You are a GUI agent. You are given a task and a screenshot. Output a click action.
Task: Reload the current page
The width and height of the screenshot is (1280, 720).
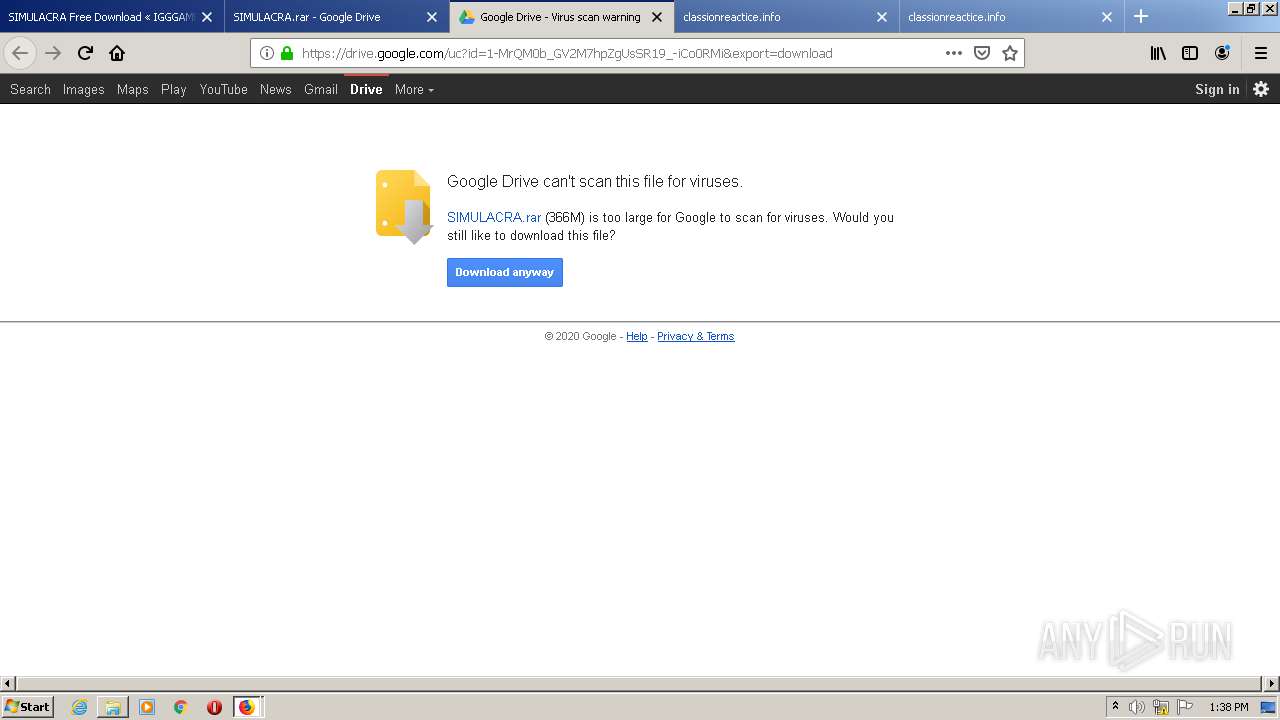click(x=85, y=53)
